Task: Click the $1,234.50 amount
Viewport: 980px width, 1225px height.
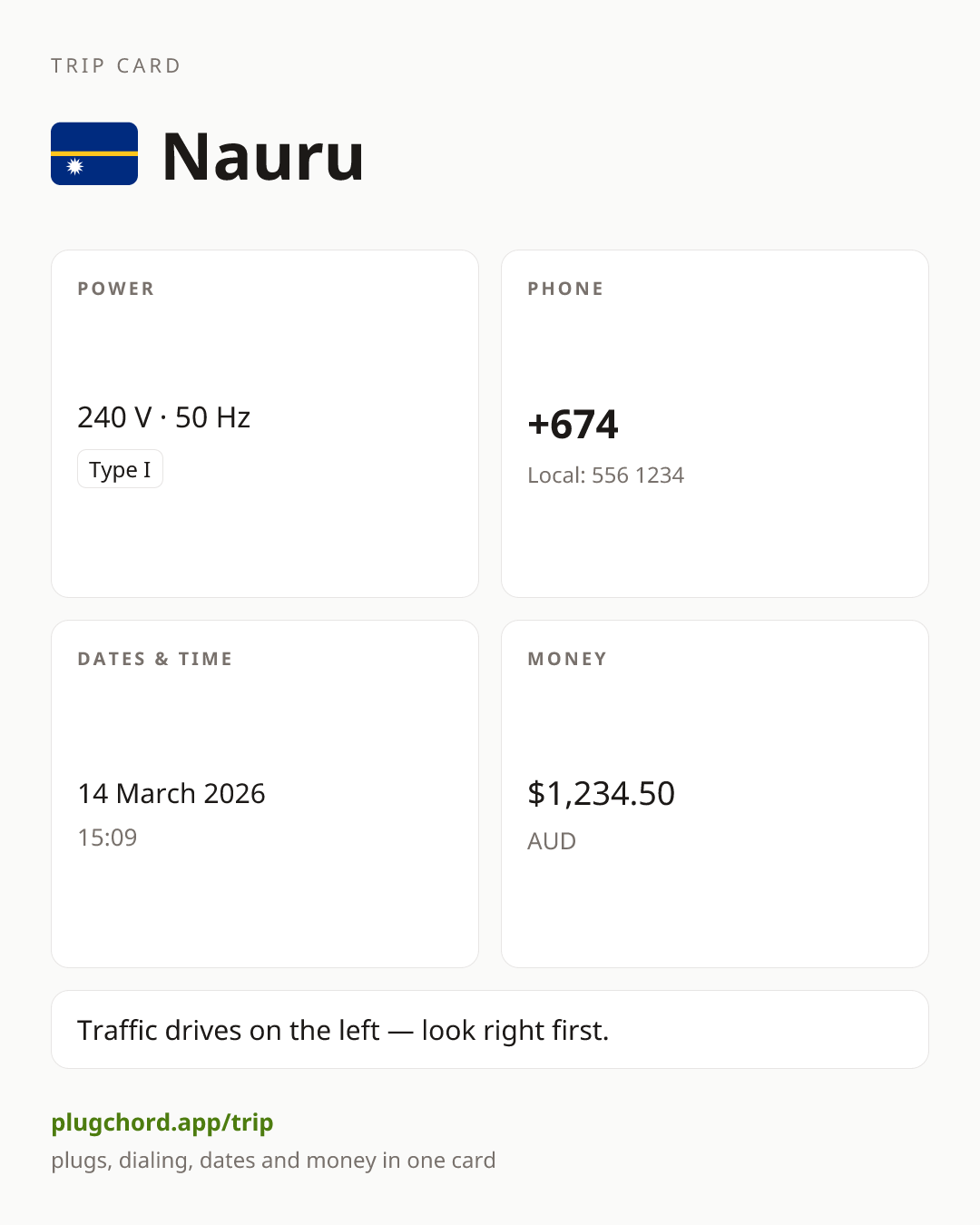Action: click(601, 794)
